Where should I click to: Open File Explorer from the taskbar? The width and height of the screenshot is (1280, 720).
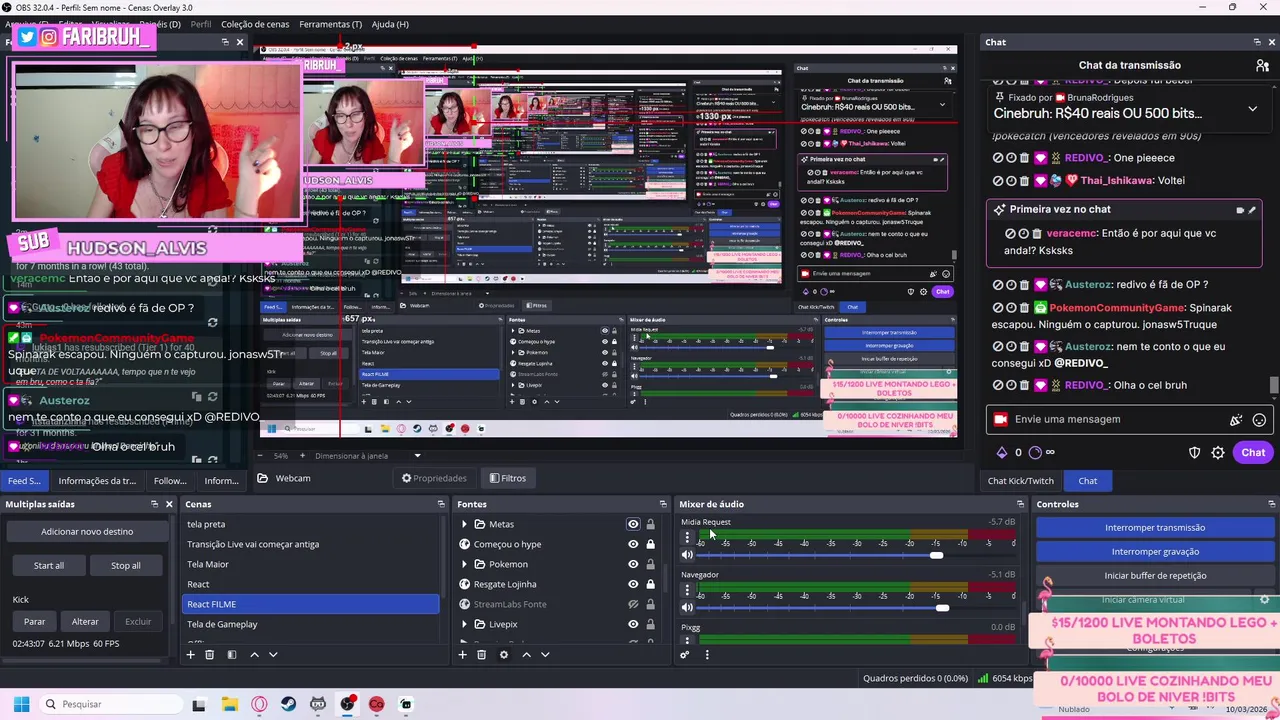click(x=228, y=704)
